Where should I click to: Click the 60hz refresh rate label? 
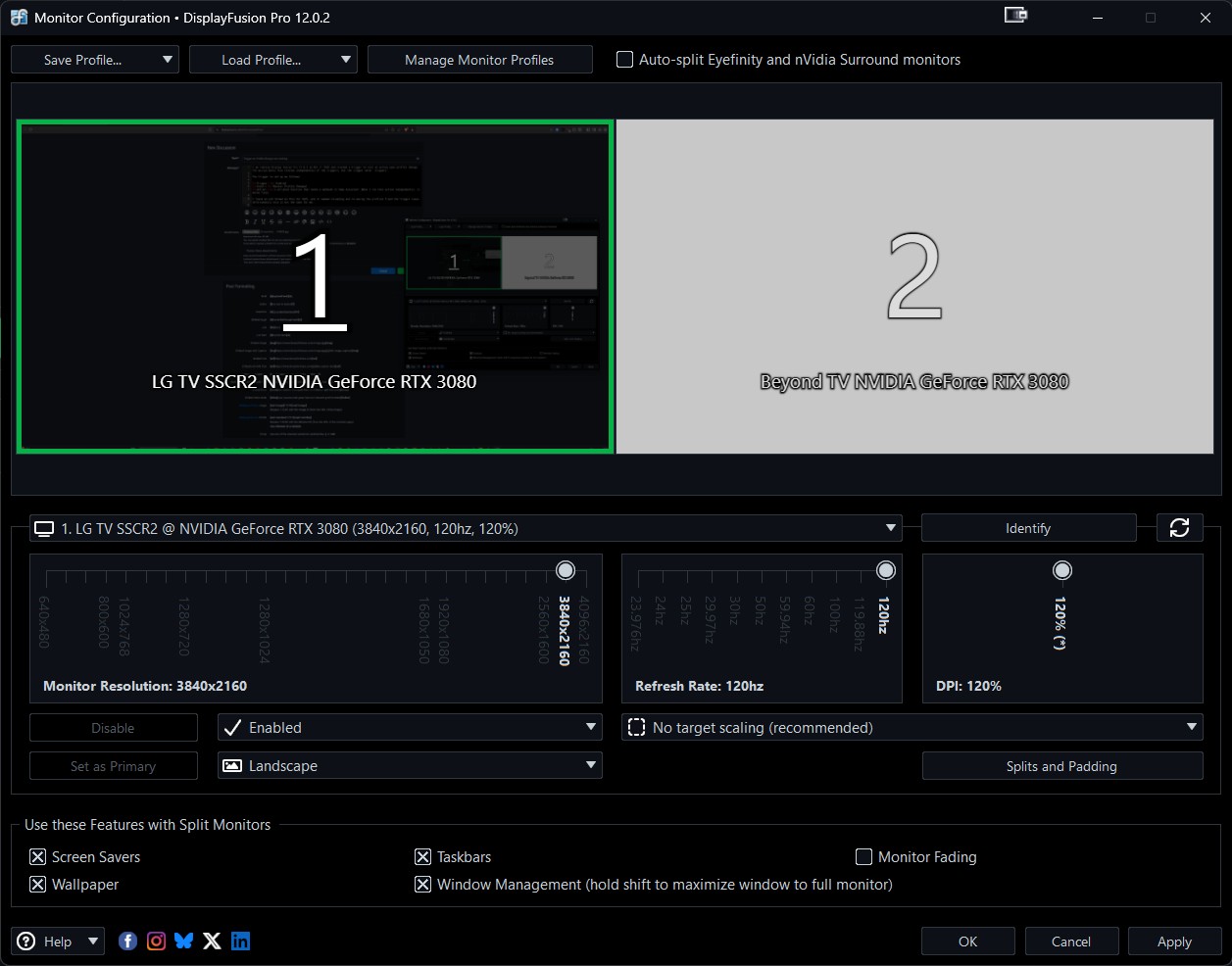click(x=809, y=610)
